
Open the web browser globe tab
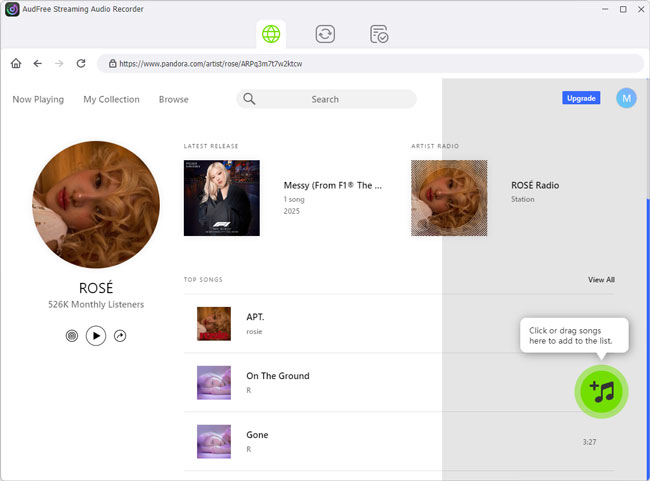271,34
